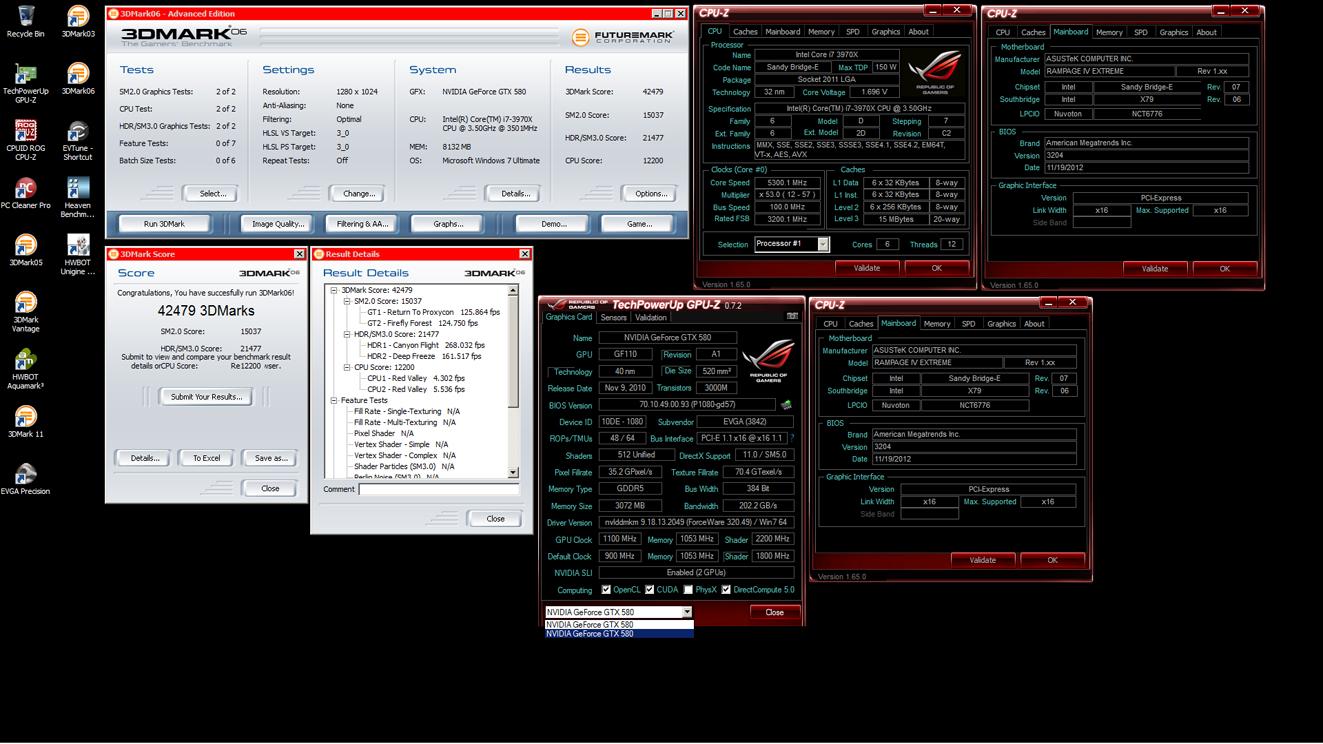The height and width of the screenshot is (744, 1323).
Task: Open Caches tab in CPU-Z processor window
Action: 745,32
